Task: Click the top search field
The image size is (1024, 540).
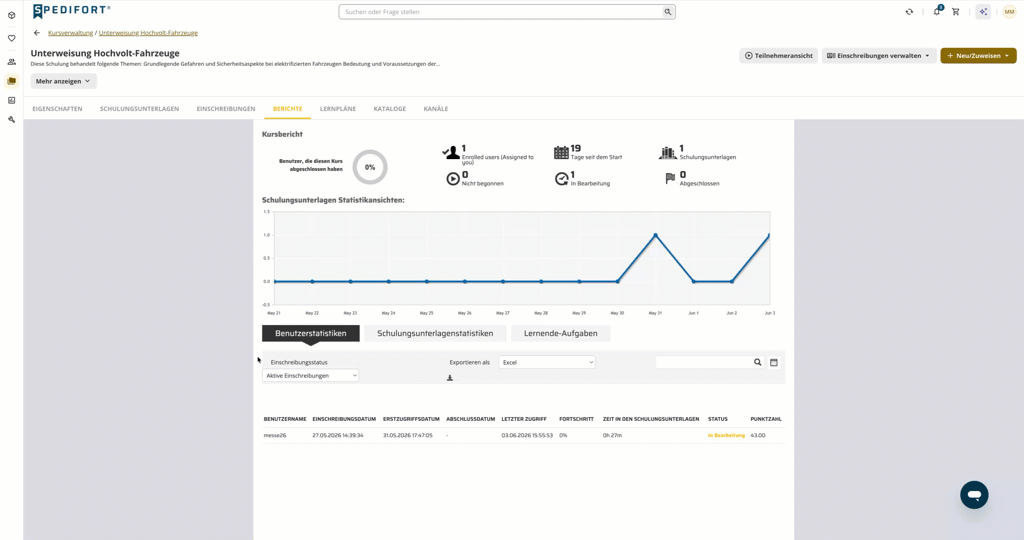Action: pyautogui.click(x=507, y=12)
